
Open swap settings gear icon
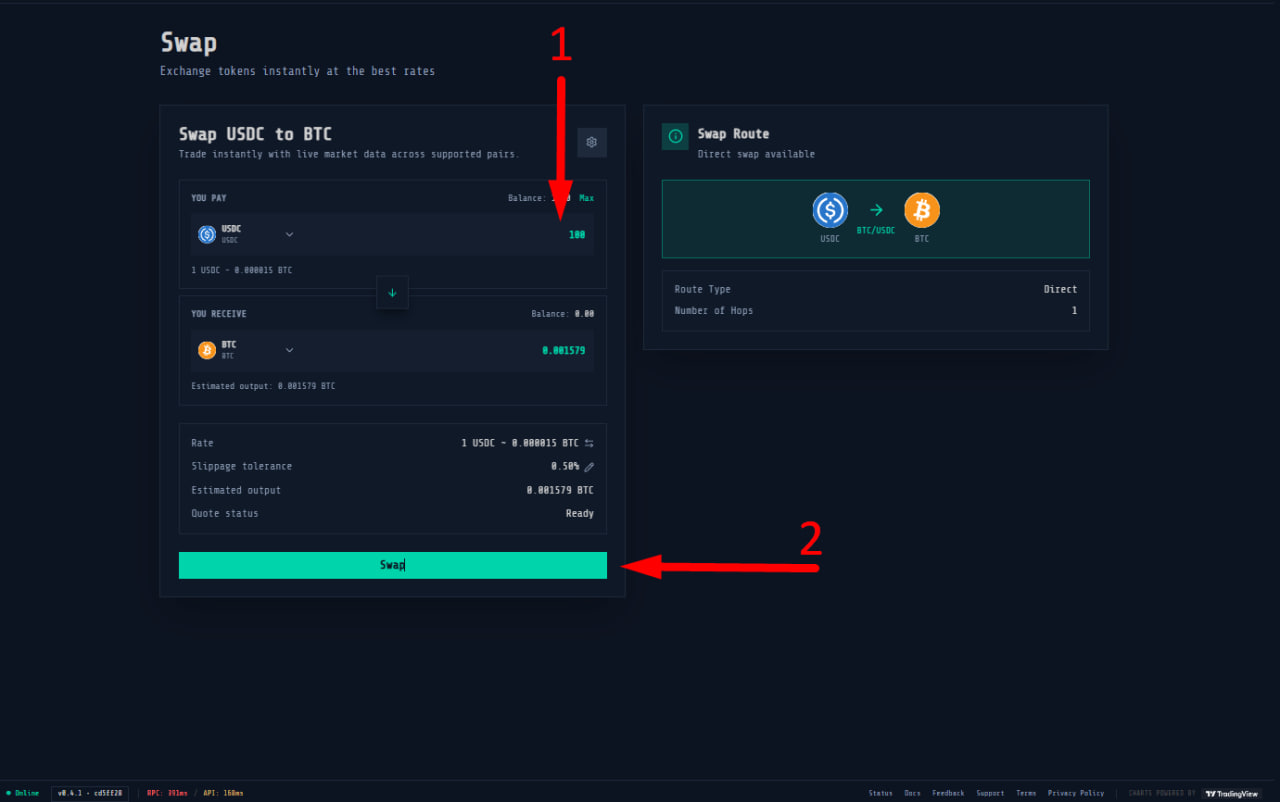tap(592, 142)
